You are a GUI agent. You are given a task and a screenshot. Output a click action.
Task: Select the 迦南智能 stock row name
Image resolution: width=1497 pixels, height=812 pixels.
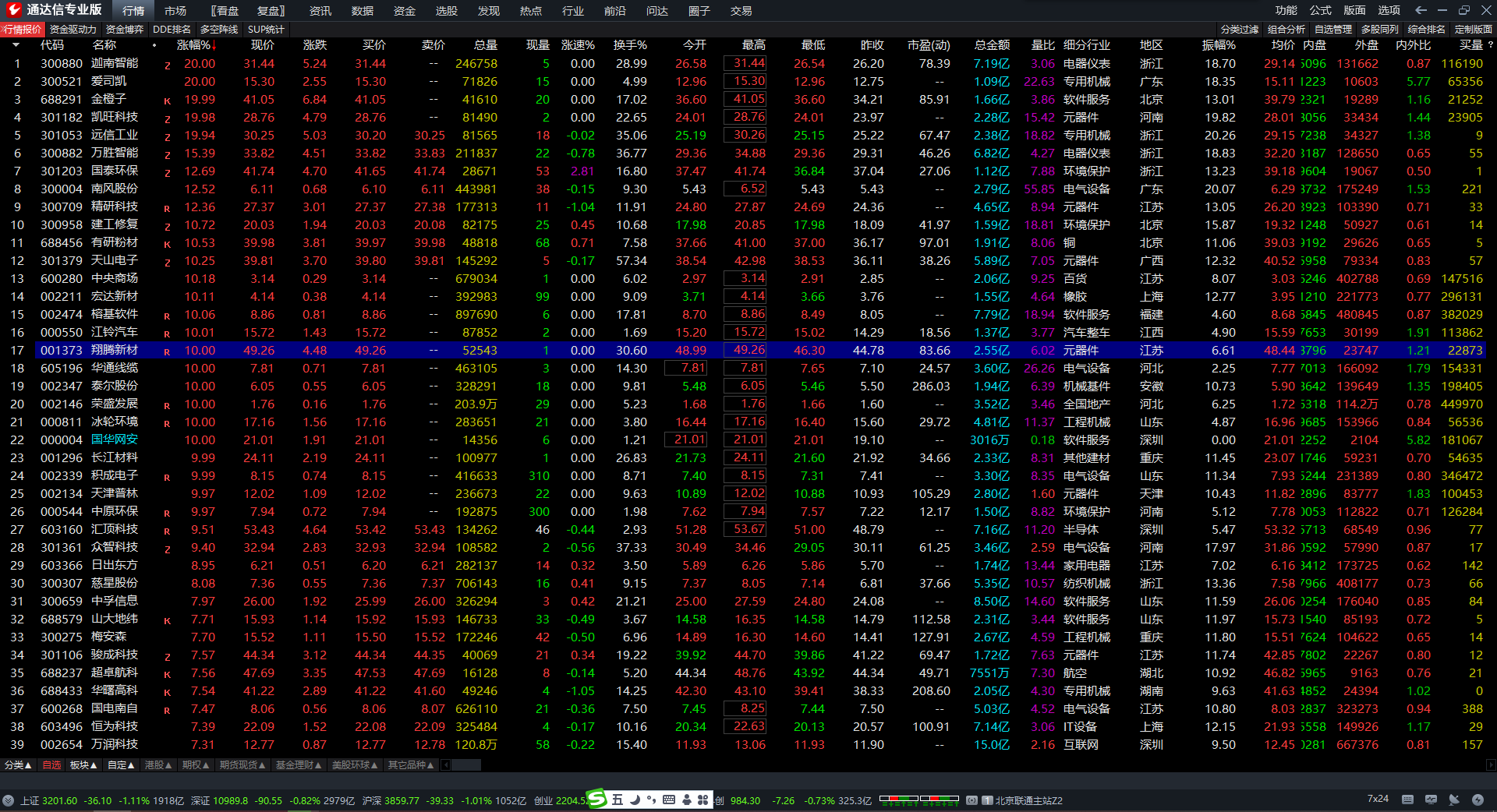(115, 63)
